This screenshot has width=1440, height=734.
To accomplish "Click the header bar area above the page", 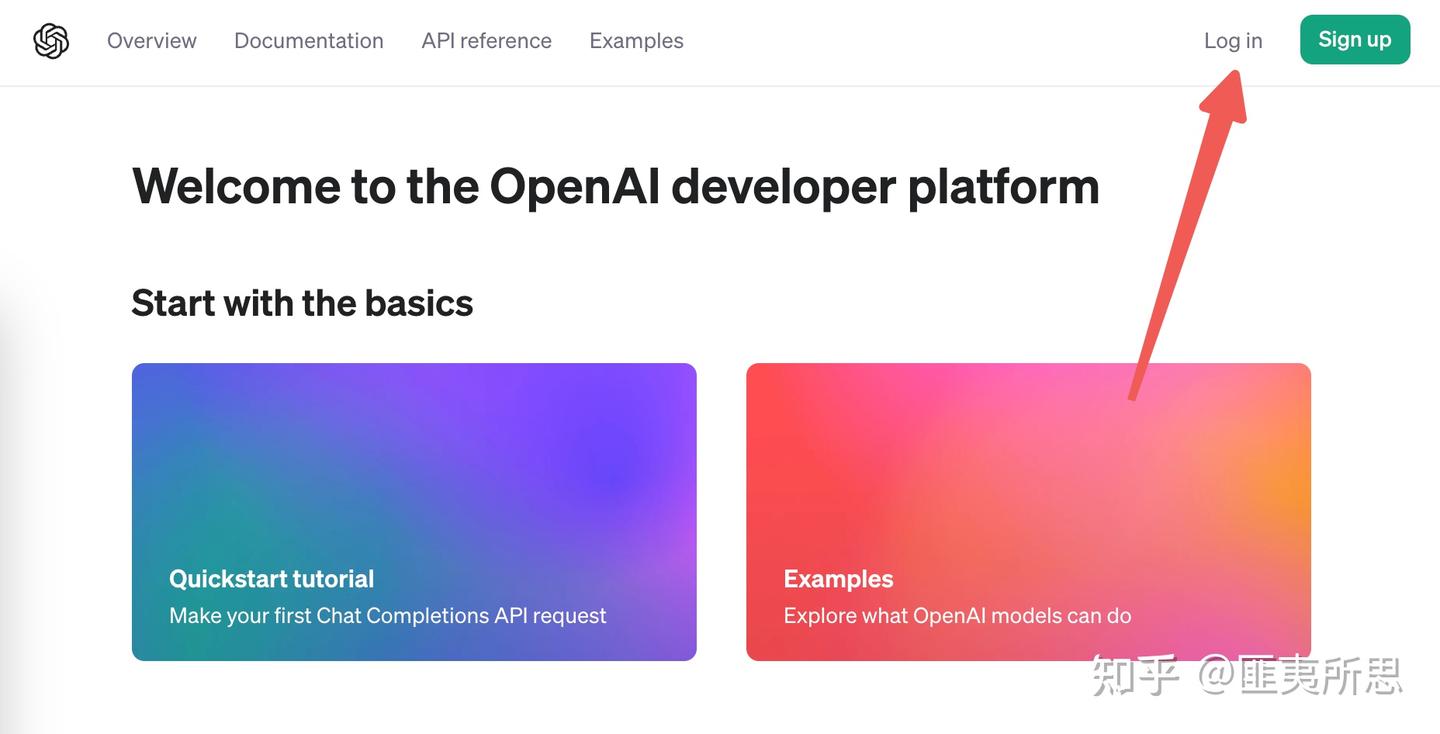I will pos(900,42).
